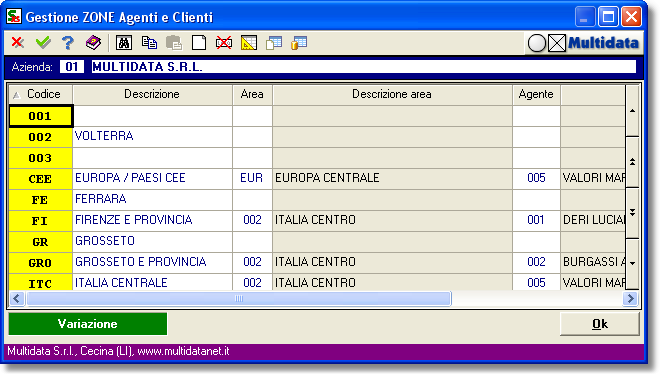Click the GROSSETO description cell
This screenshot has height=376, width=660.
[152, 242]
